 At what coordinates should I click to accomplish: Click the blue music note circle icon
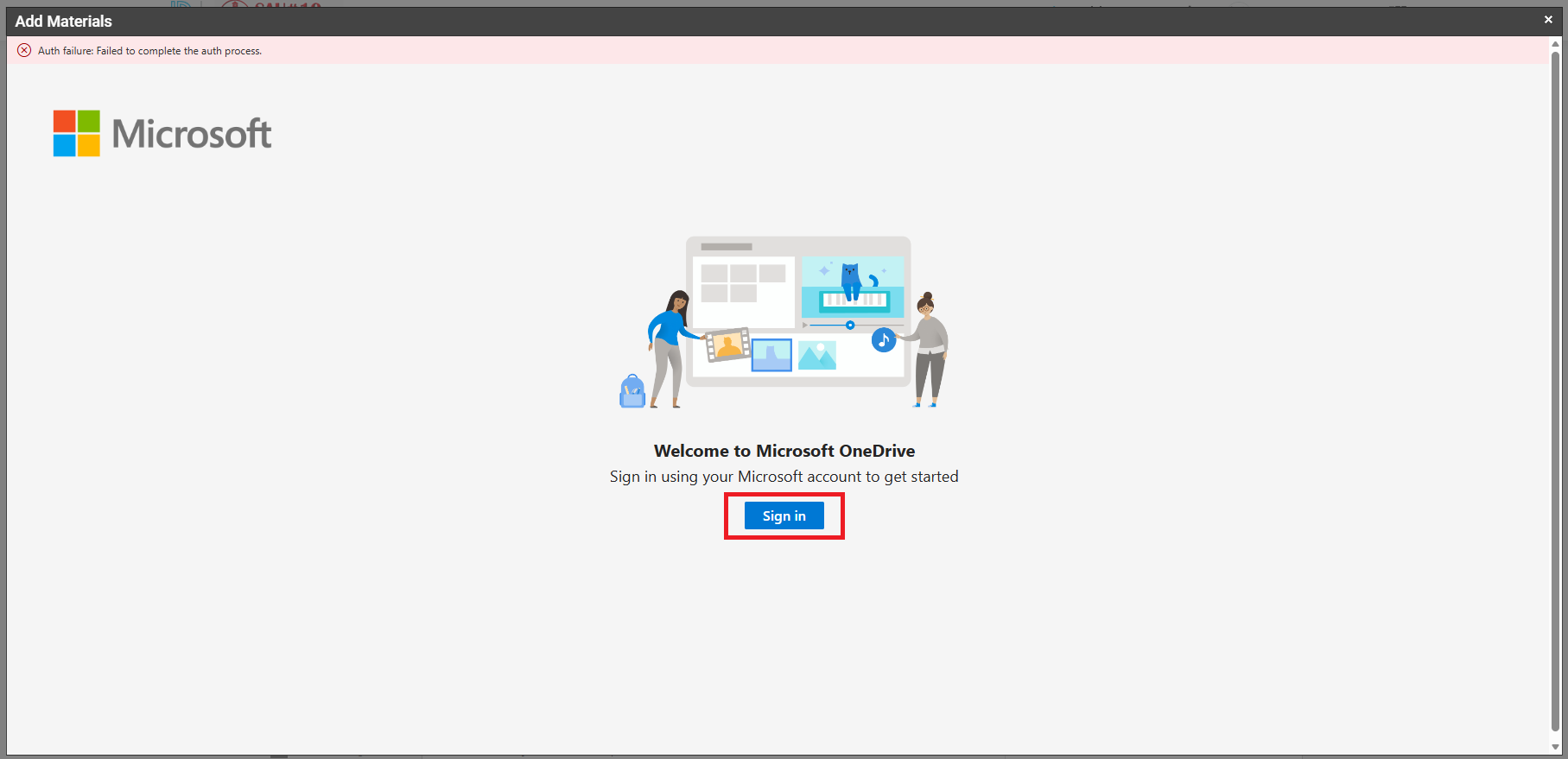(883, 340)
